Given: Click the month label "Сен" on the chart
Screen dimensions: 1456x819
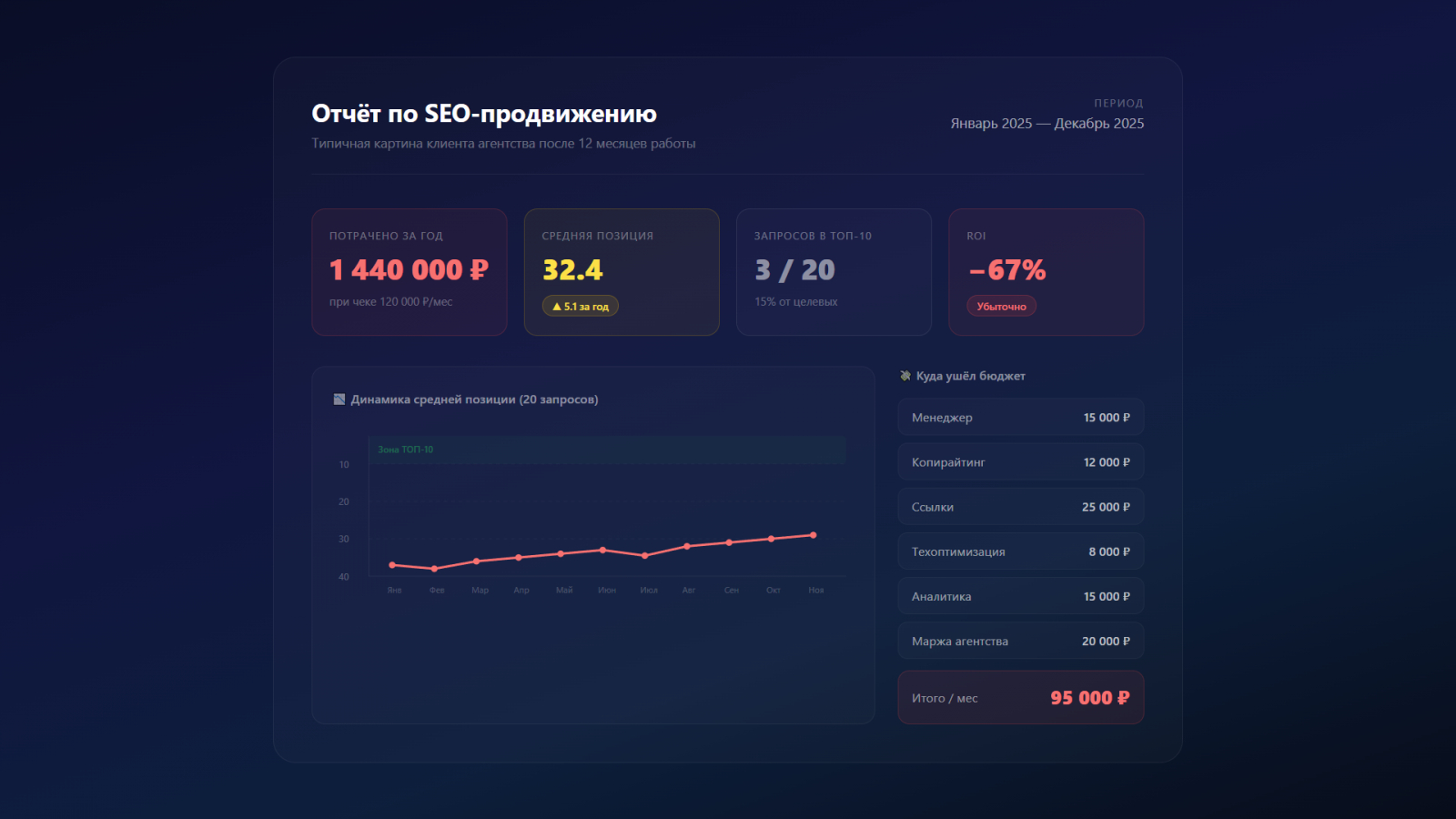Looking at the screenshot, I should pos(732,591).
